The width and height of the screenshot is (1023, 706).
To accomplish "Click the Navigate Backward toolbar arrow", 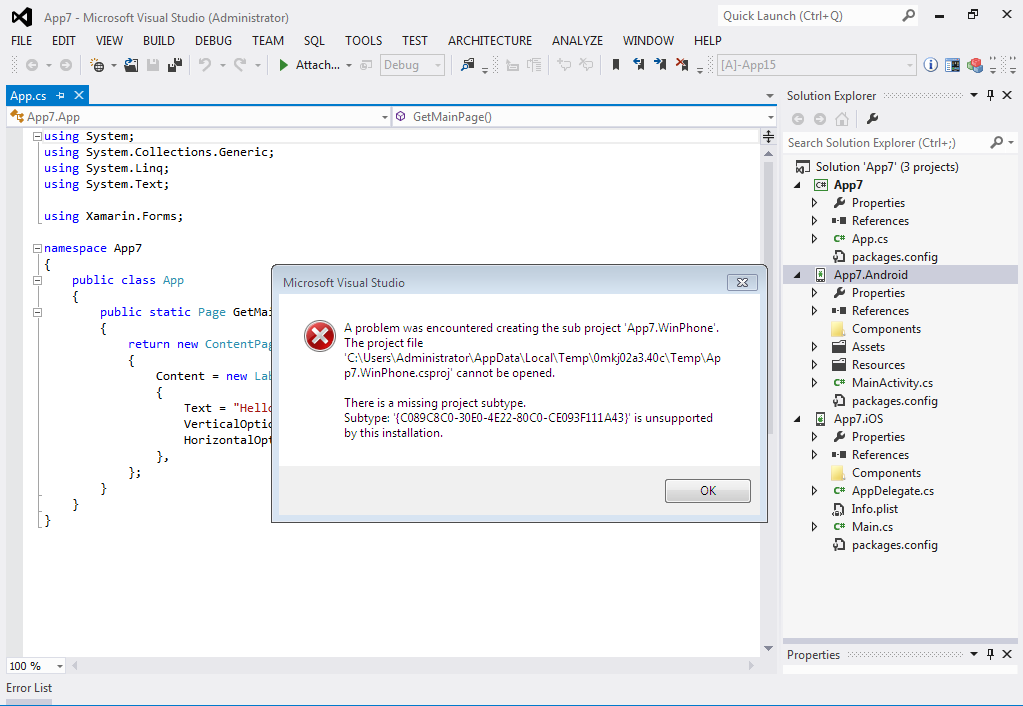I will [31, 65].
